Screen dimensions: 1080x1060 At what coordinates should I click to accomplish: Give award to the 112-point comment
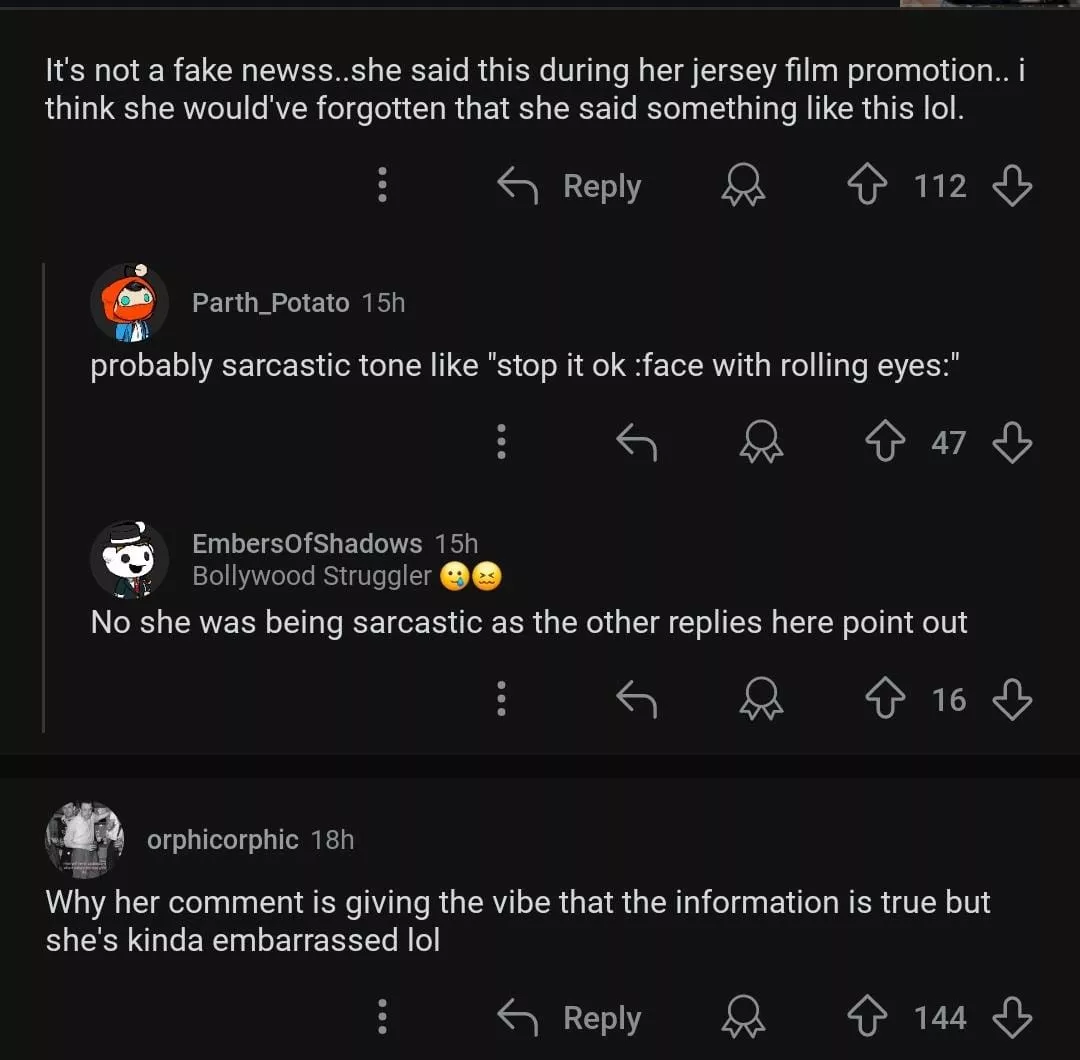[x=743, y=186]
